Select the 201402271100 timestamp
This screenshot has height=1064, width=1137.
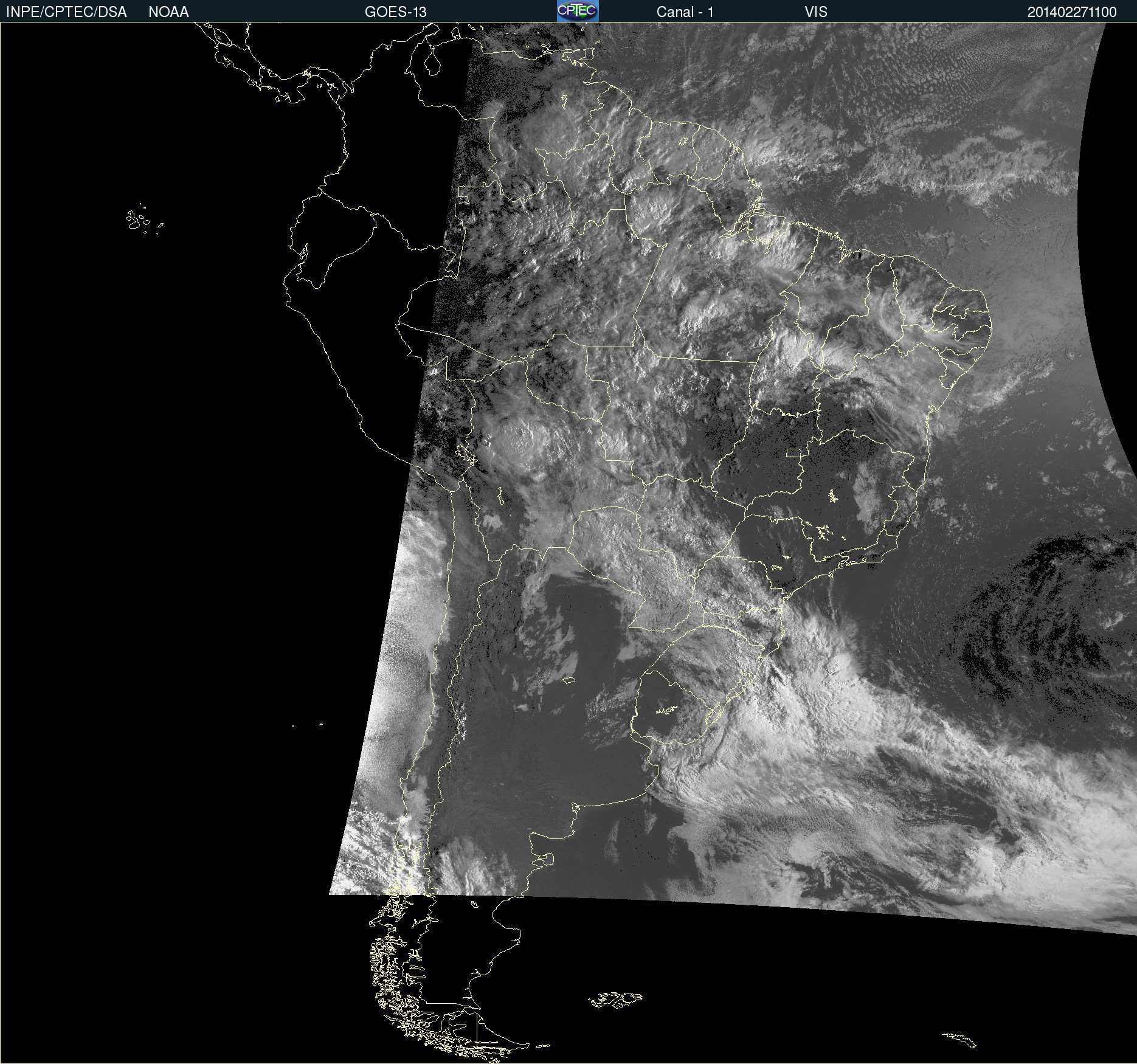1072,12
